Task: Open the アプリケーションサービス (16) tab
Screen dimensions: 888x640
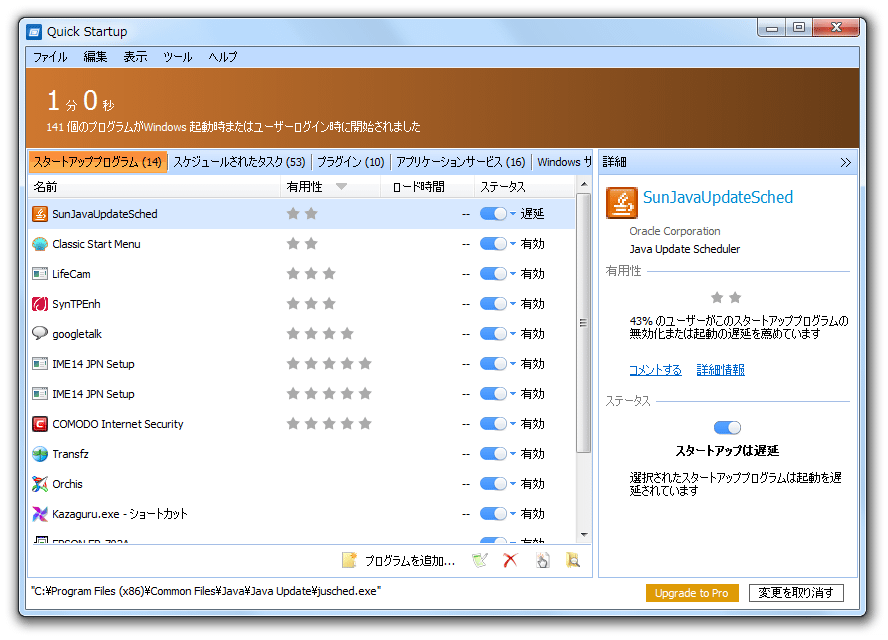Action: pos(460,163)
